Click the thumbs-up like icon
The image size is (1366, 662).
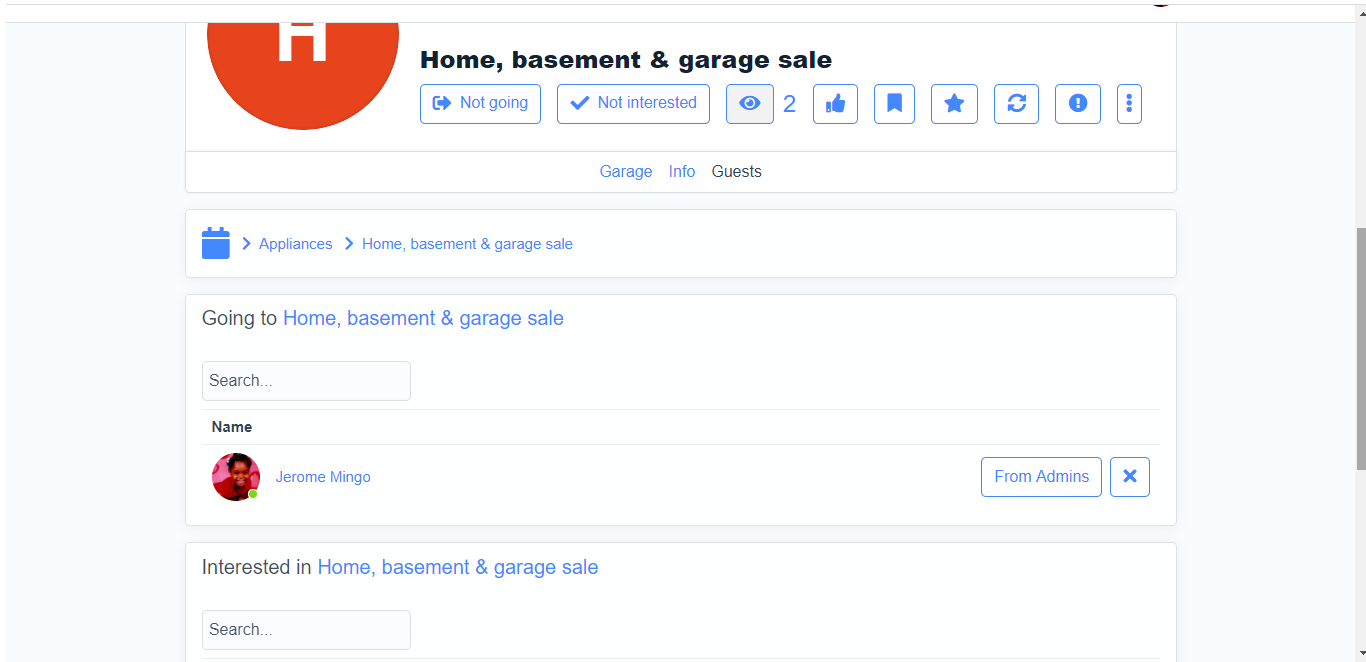point(835,104)
